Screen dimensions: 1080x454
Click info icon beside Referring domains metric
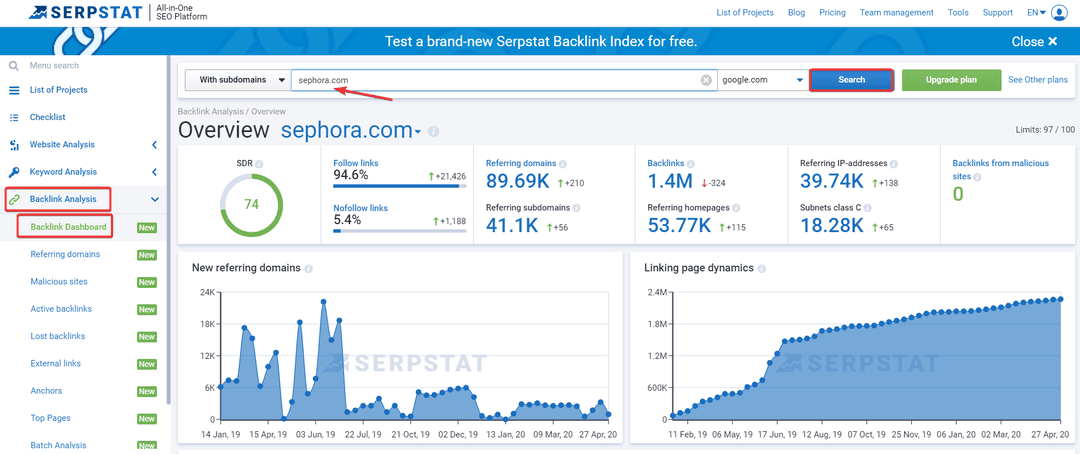pos(563,164)
